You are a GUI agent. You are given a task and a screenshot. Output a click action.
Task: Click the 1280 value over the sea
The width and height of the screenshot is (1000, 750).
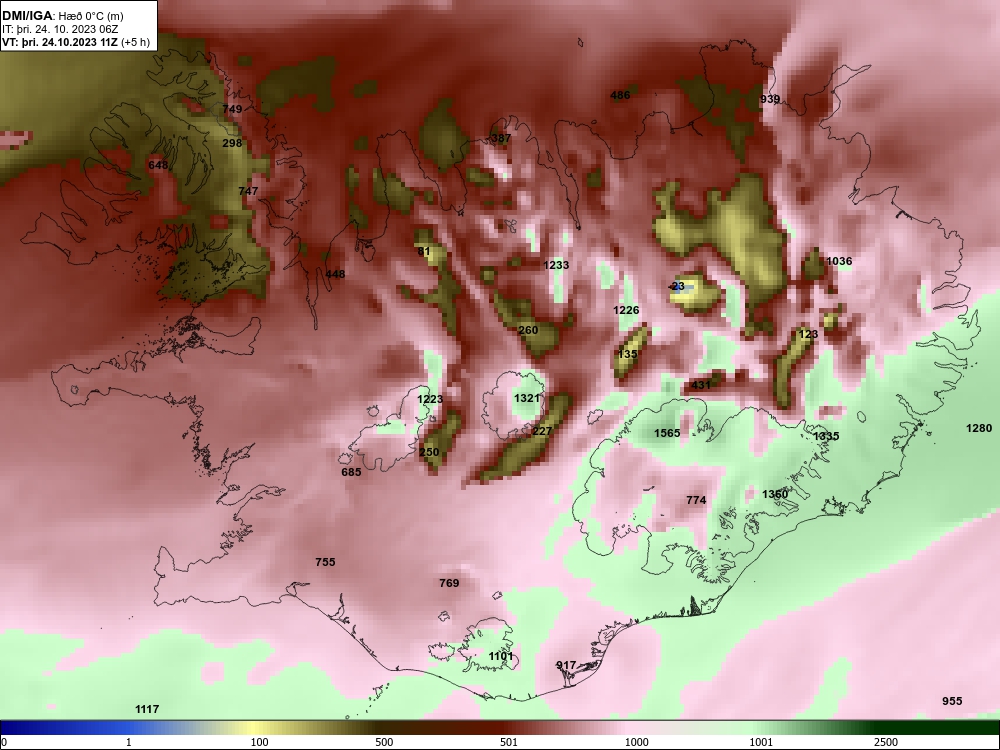pos(979,428)
